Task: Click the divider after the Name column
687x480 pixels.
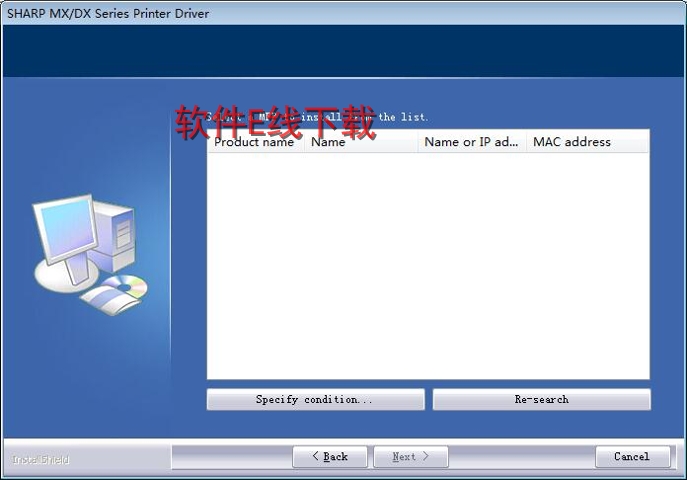Action: 417,142
